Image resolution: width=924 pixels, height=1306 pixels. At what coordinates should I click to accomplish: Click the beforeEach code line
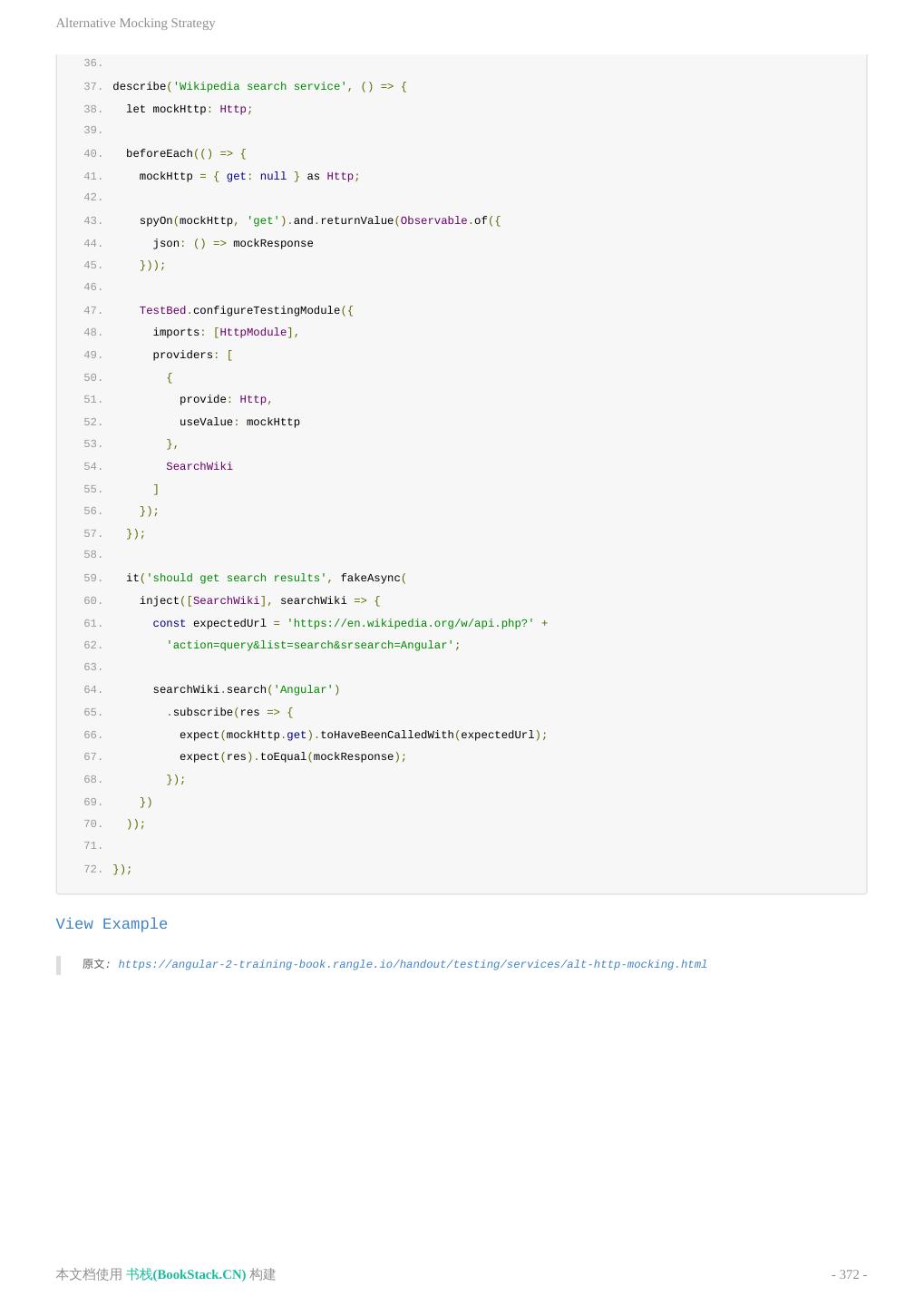pos(186,153)
